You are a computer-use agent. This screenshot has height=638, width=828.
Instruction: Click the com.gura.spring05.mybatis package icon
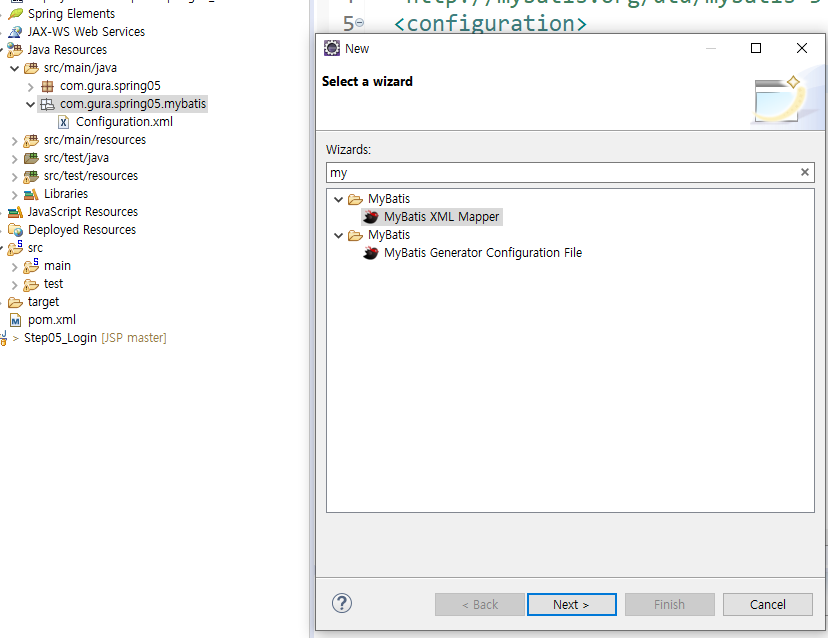click(48, 104)
